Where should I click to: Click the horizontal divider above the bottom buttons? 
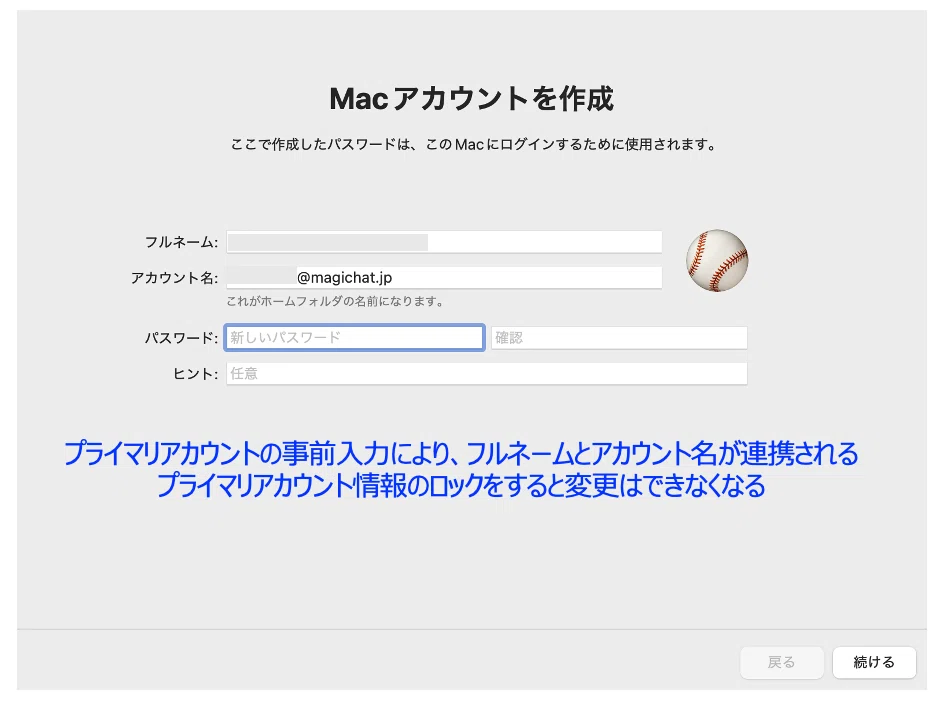(469, 629)
